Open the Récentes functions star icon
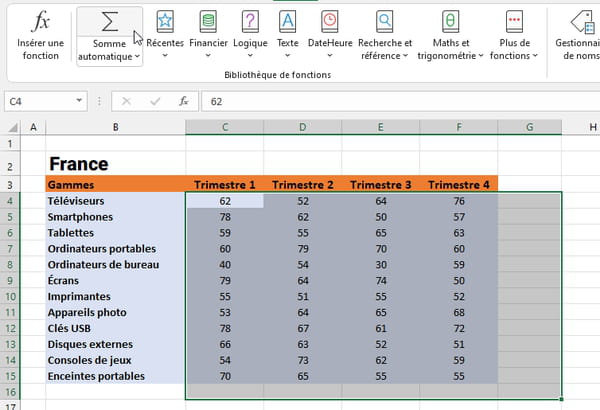 coord(165,21)
